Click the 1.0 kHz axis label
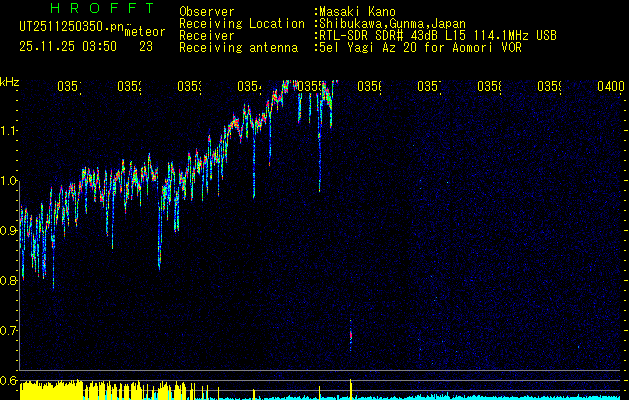 [8, 181]
